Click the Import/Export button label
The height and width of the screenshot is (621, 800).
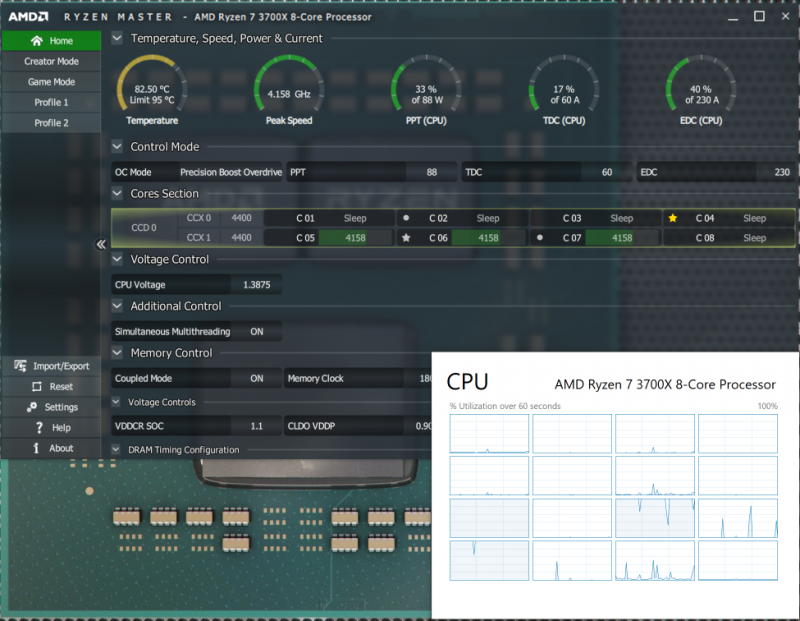click(x=61, y=366)
